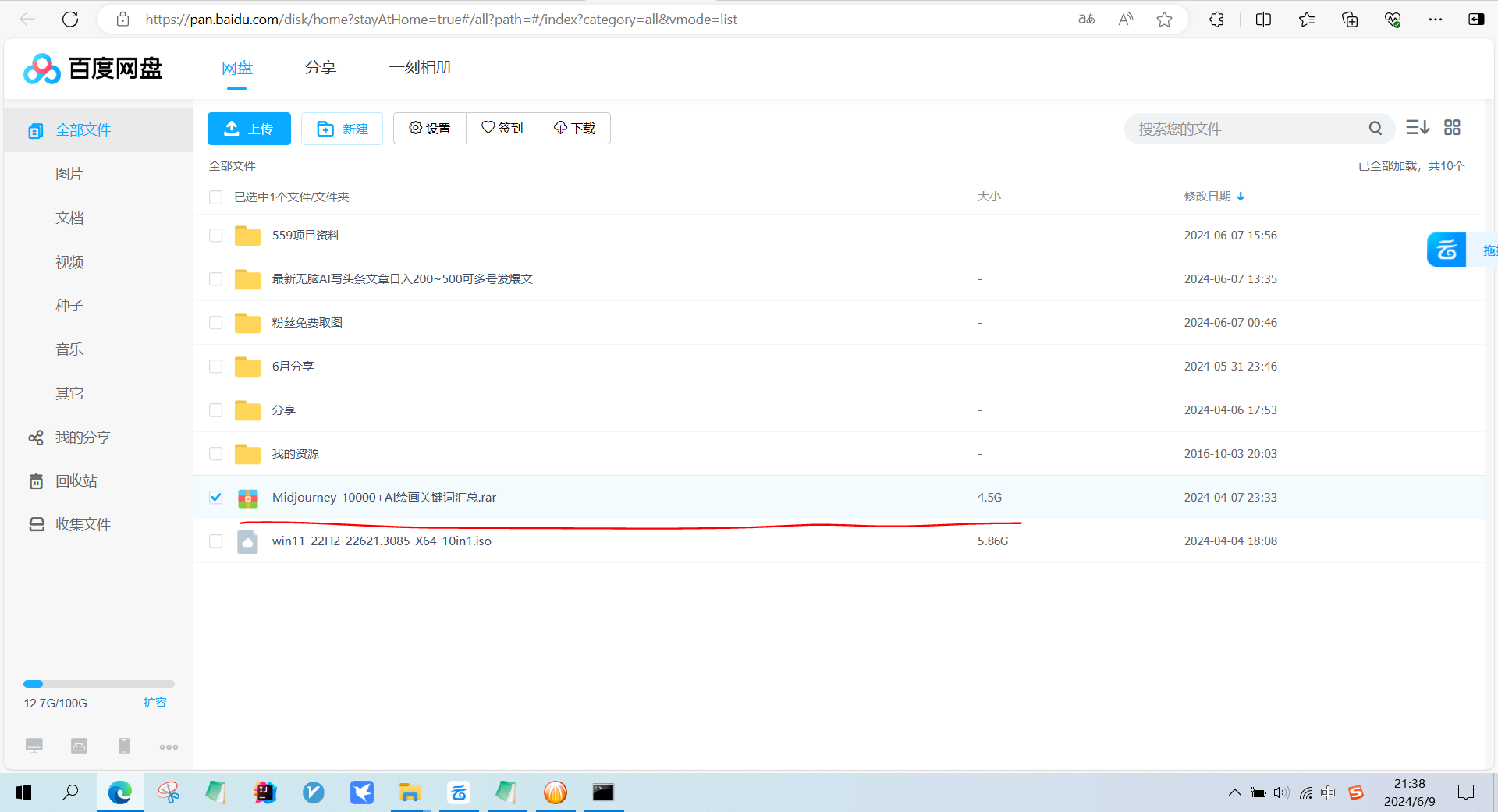Open the 一刻相册 tab
Viewport: 1498px width, 812px height.
420,68
